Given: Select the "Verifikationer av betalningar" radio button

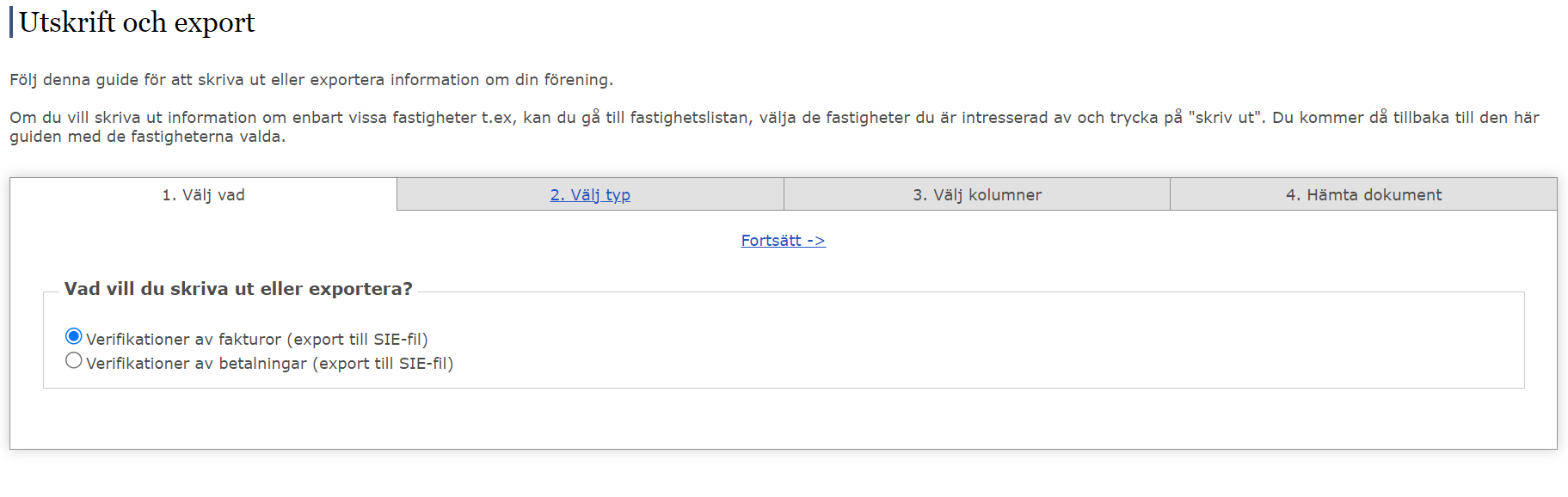Looking at the screenshot, I should point(74,360).
